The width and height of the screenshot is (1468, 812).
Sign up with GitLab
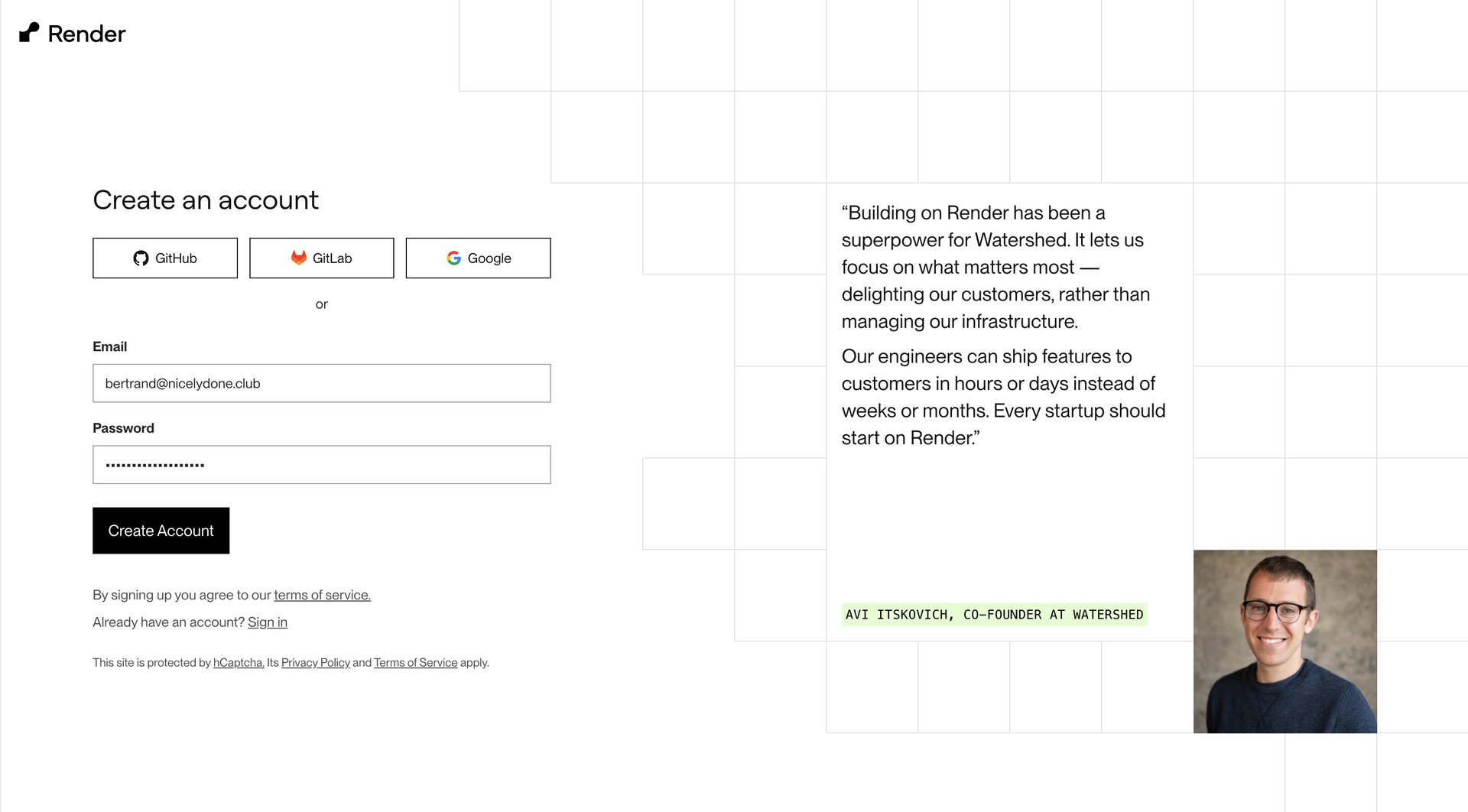(321, 258)
